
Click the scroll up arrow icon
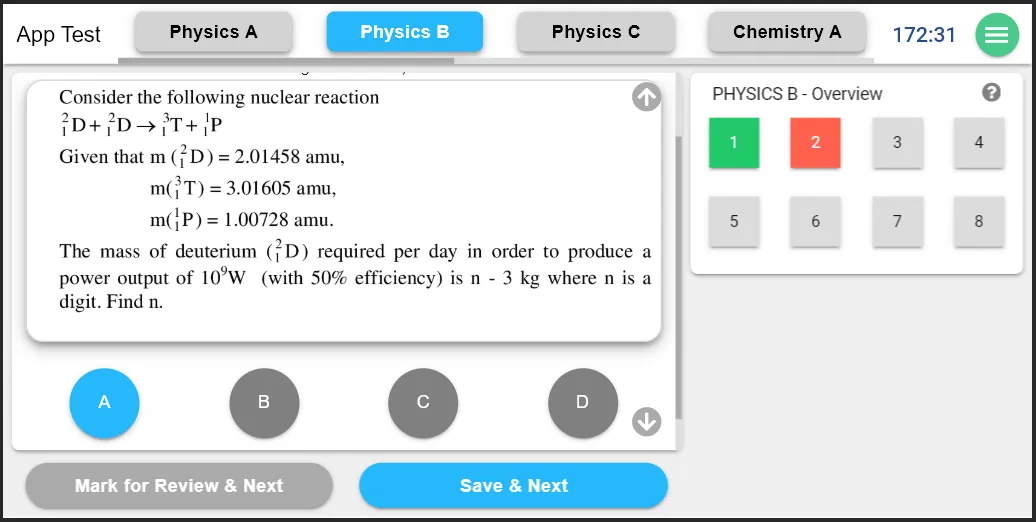[647, 97]
